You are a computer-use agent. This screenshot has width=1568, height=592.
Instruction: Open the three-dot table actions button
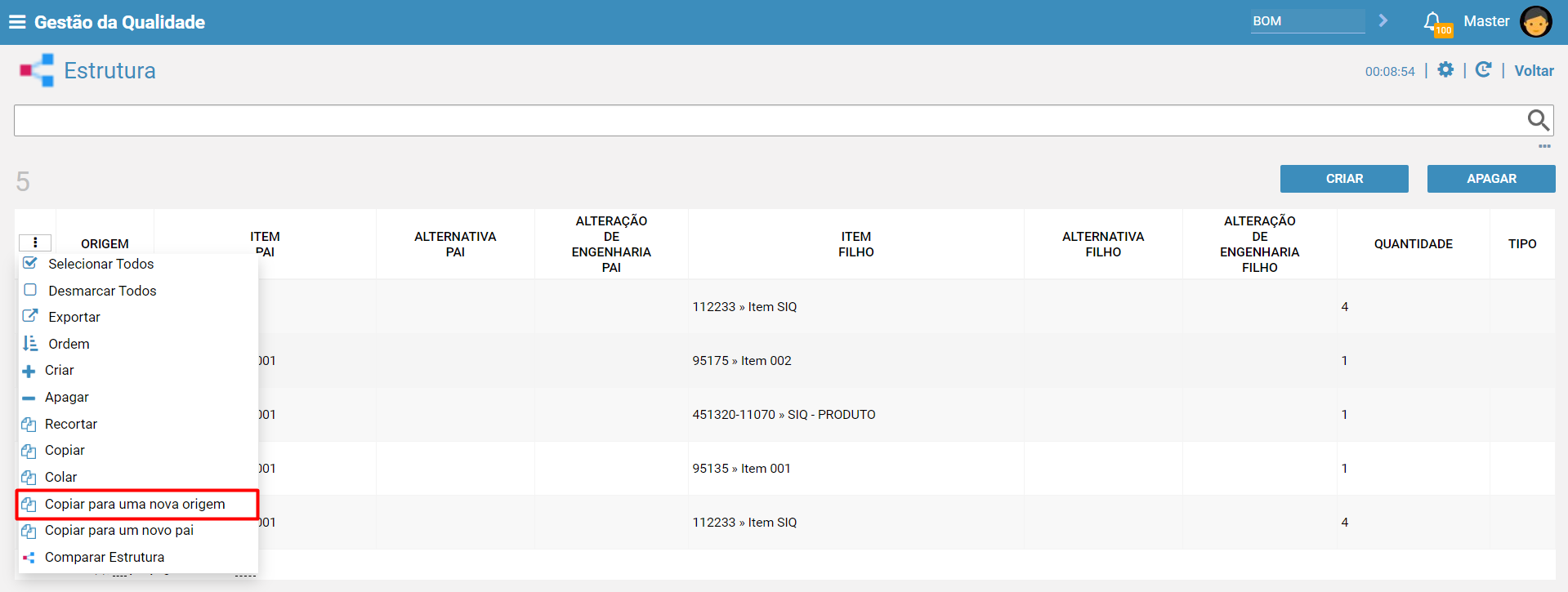click(35, 243)
